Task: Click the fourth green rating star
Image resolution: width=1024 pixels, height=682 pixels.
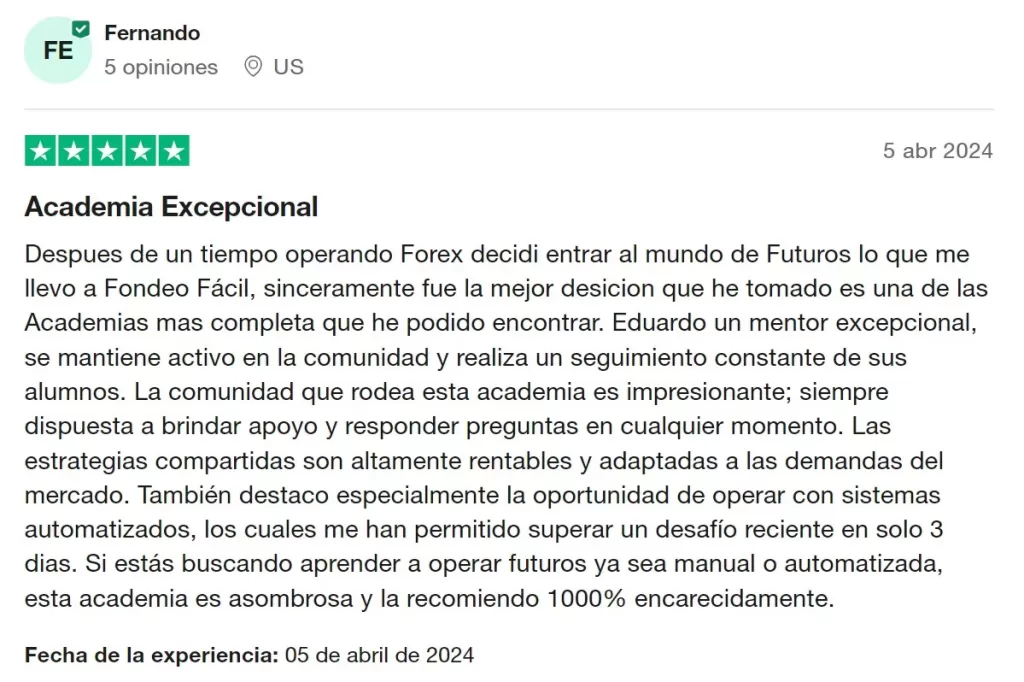Action: point(140,151)
